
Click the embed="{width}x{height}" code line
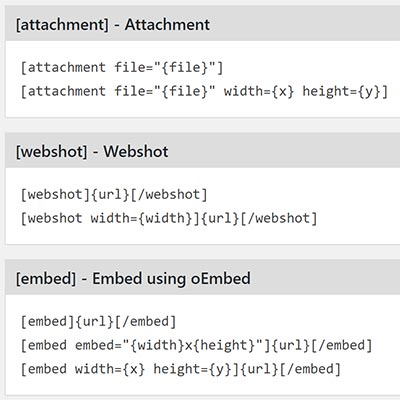(196, 345)
